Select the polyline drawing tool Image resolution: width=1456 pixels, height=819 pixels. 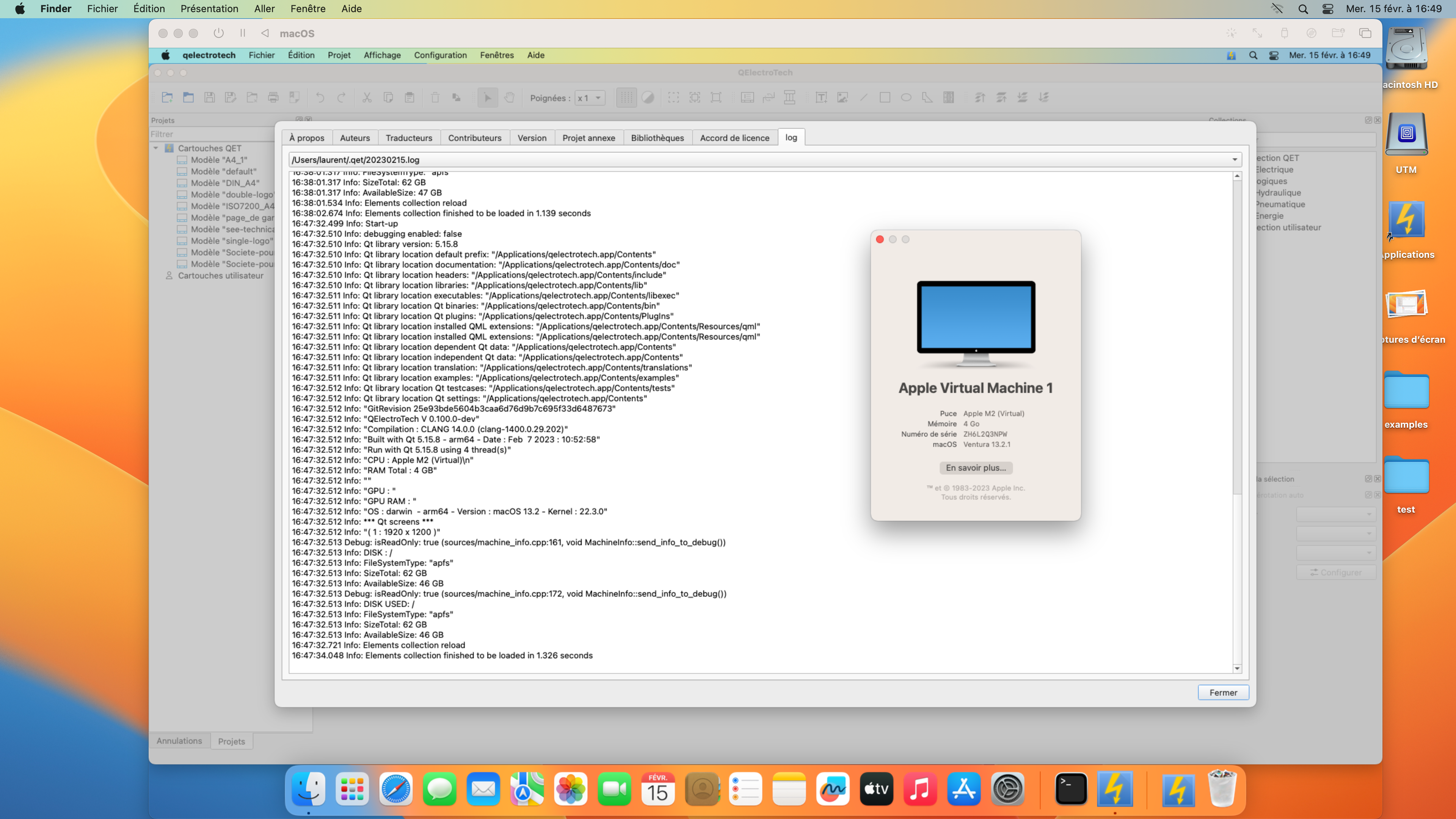pos(927,97)
